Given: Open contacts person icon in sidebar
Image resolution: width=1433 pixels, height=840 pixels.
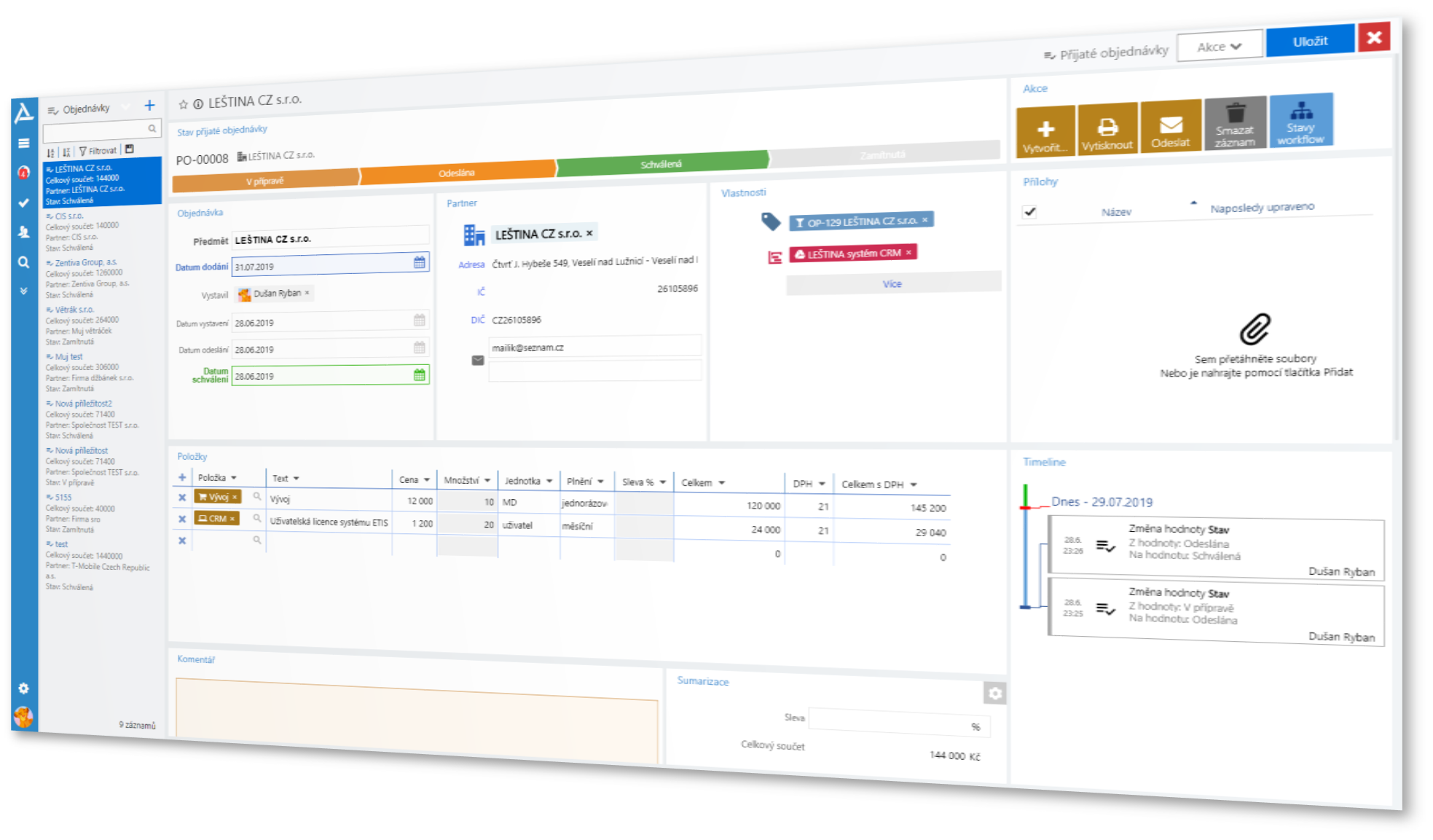Looking at the screenshot, I should tap(24, 232).
